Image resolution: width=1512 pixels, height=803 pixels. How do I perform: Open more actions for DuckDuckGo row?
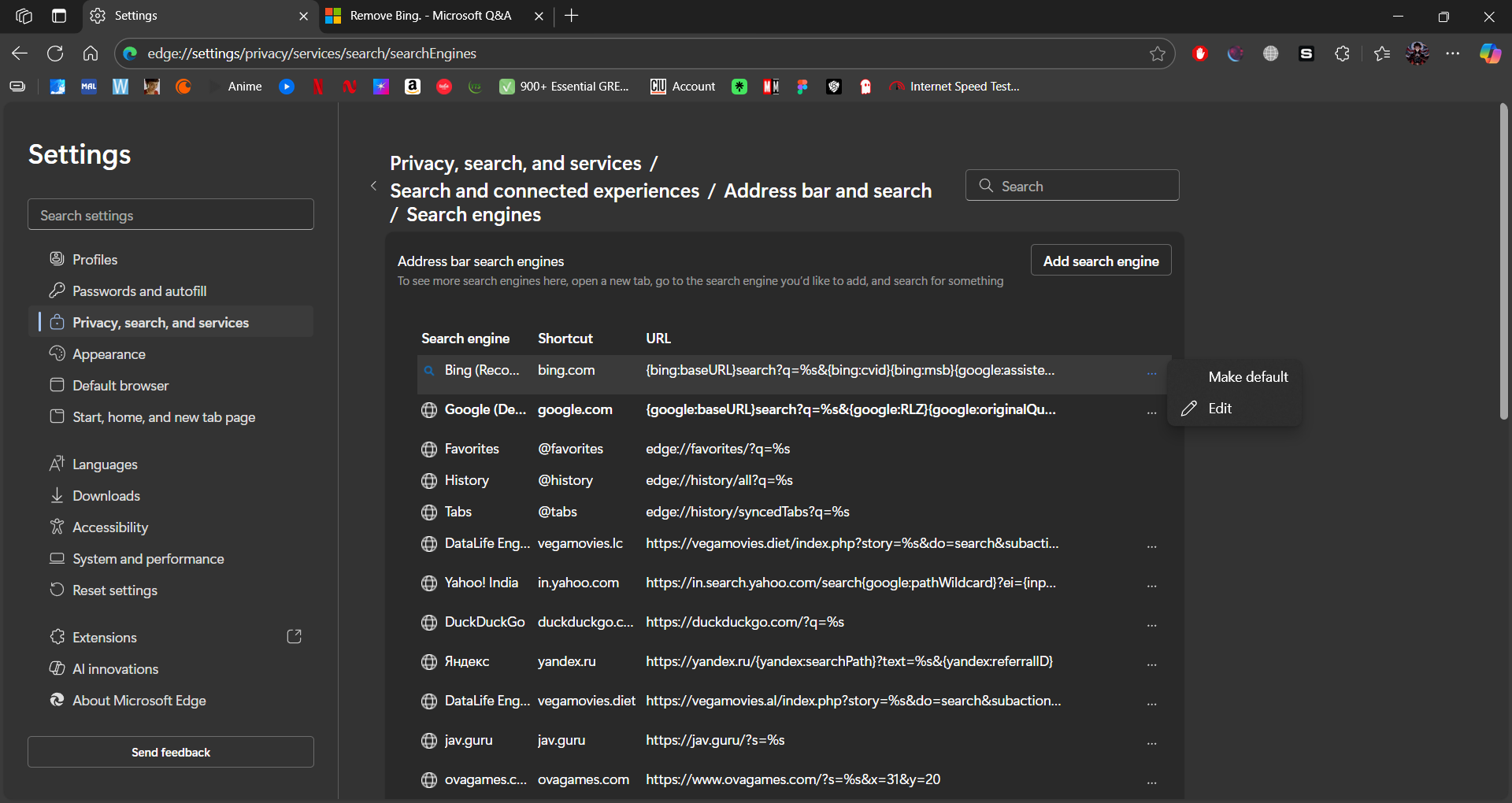point(1151,624)
